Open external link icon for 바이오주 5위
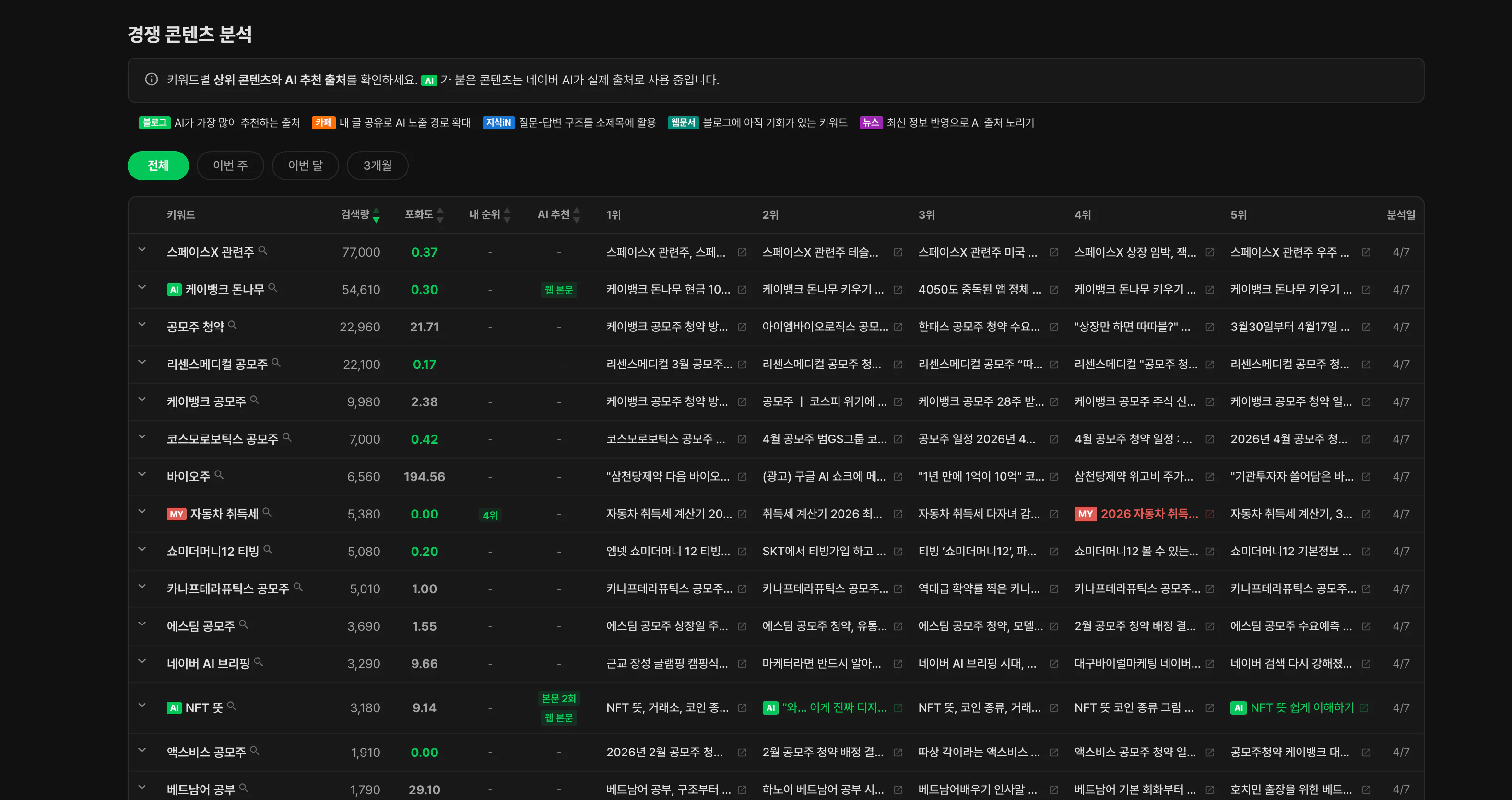Viewport: 1512px width, 800px height. tap(1366, 477)
